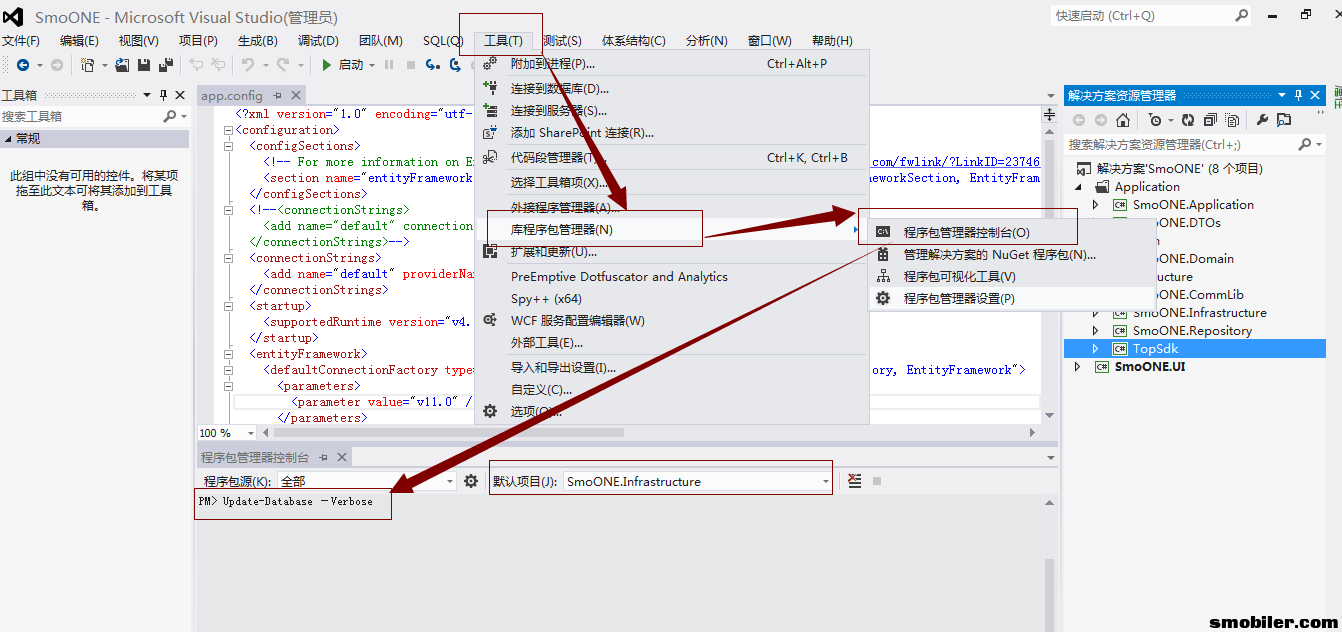Open the 生成(B) menu
The height and width of the screenshot is (632, 1342).
pyautogui.click(x=257, y=41)
